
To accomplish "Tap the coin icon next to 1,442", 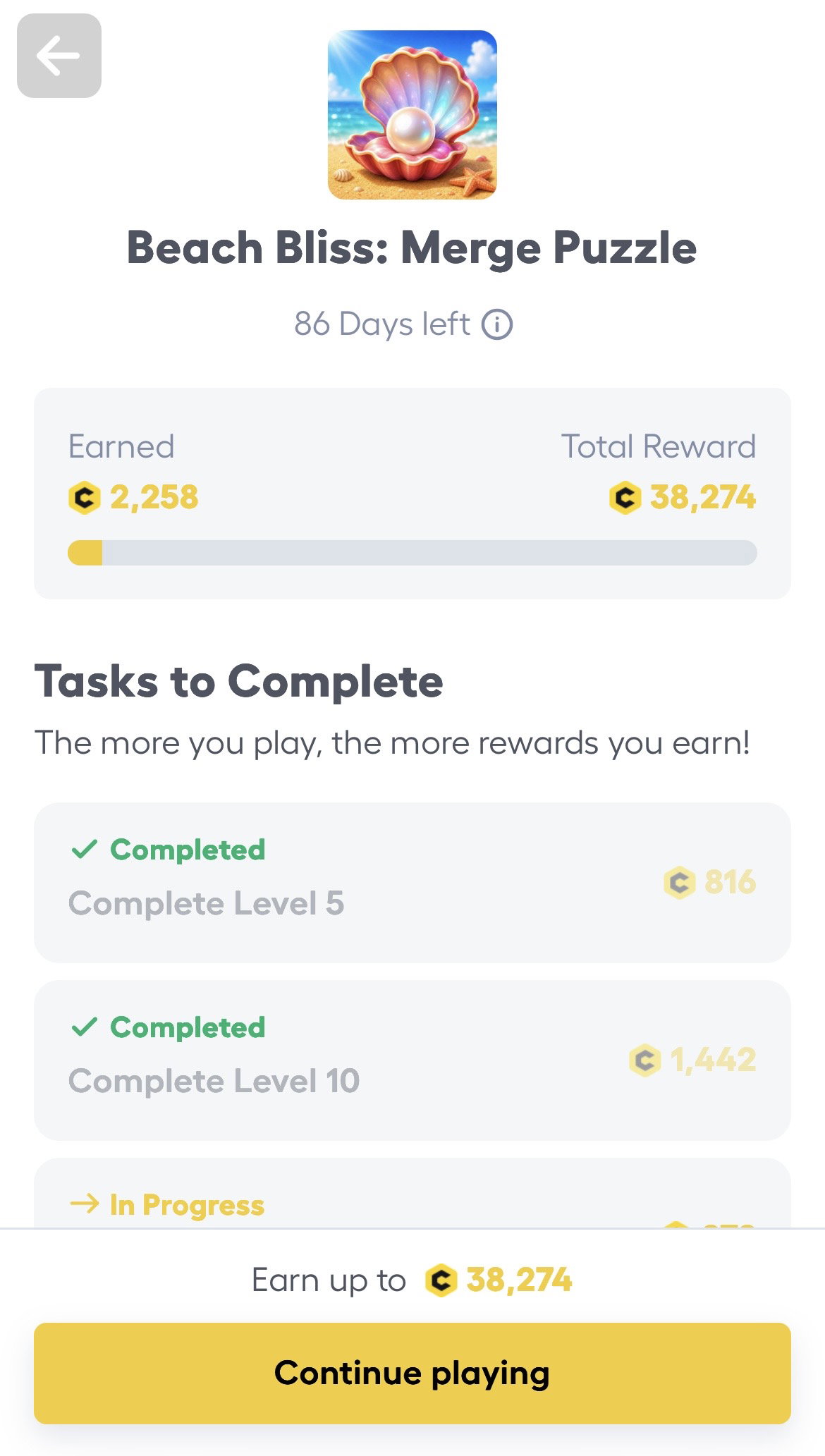I will (644, 1060).
